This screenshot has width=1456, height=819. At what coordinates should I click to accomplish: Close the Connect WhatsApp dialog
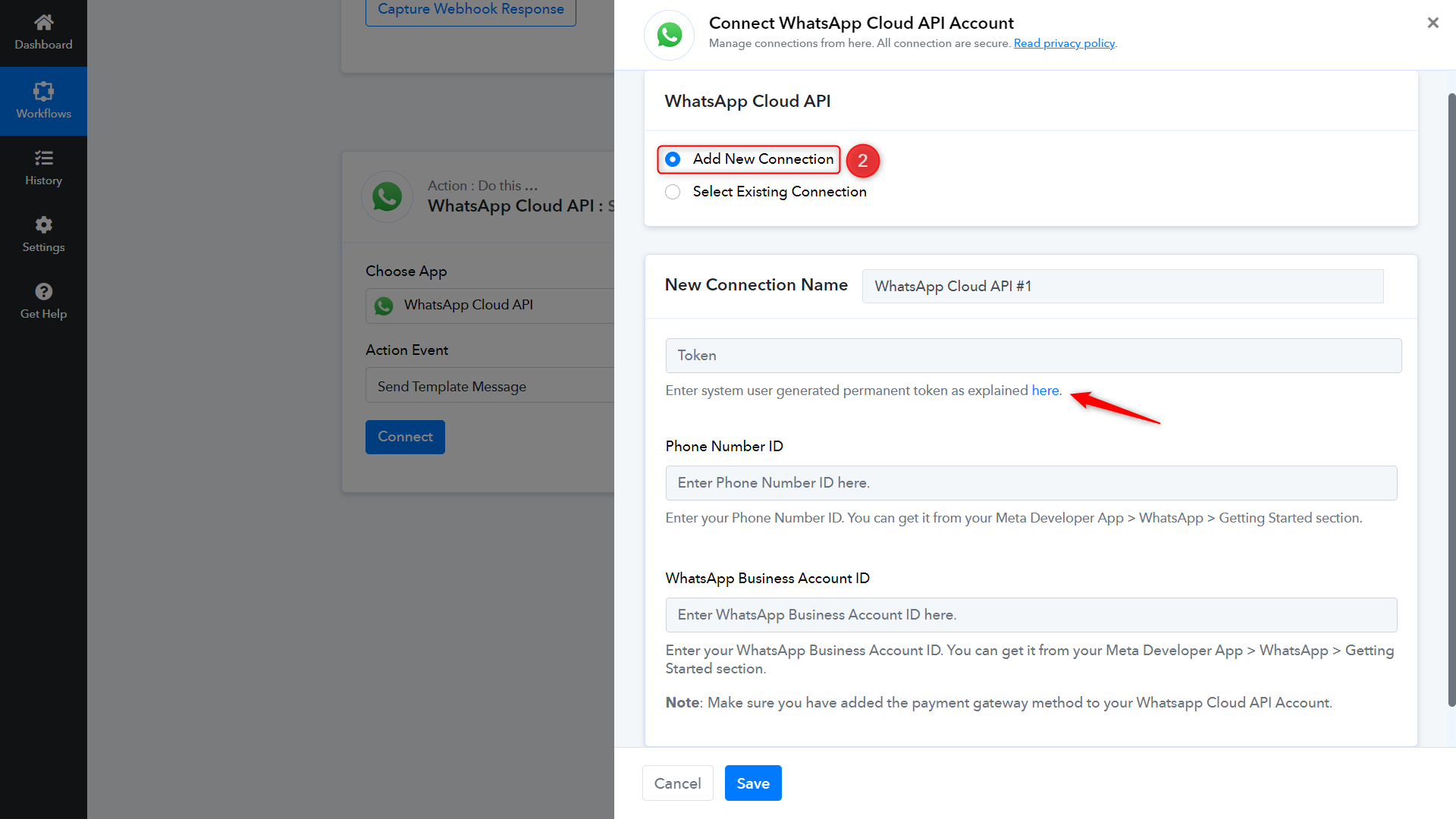pos(1432,23)
